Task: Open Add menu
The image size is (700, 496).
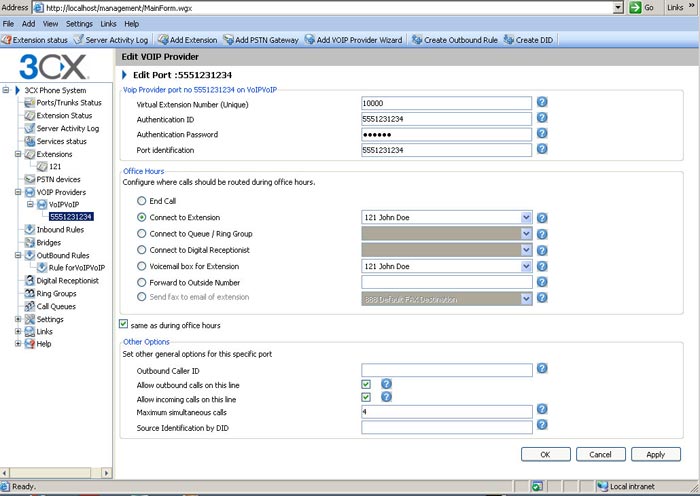Action: (28, 24)
